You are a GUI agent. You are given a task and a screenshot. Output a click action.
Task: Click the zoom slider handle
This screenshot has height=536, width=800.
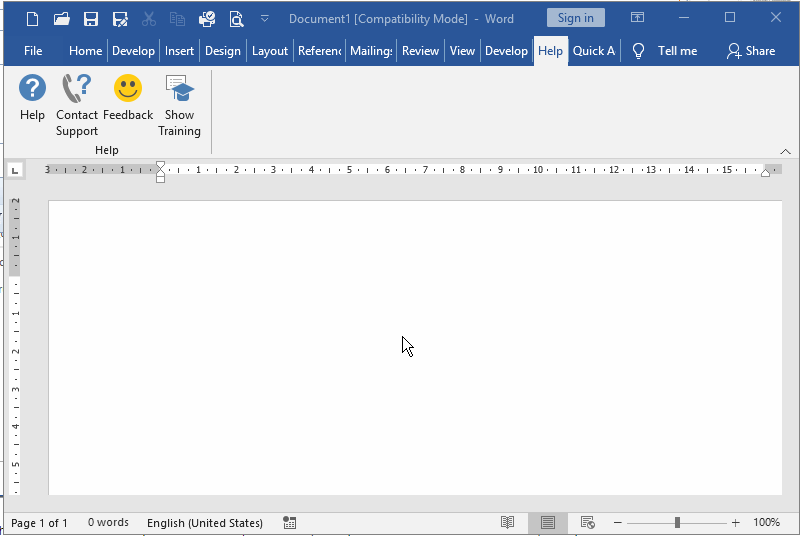[x=677, y=523]
